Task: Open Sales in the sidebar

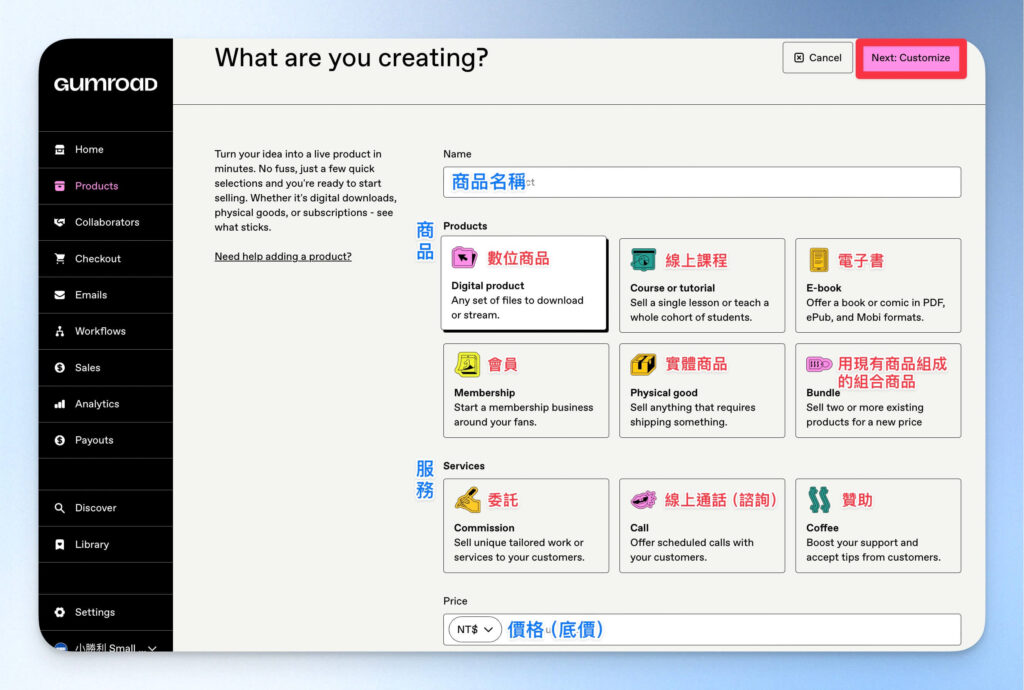Action: (106, 368)
